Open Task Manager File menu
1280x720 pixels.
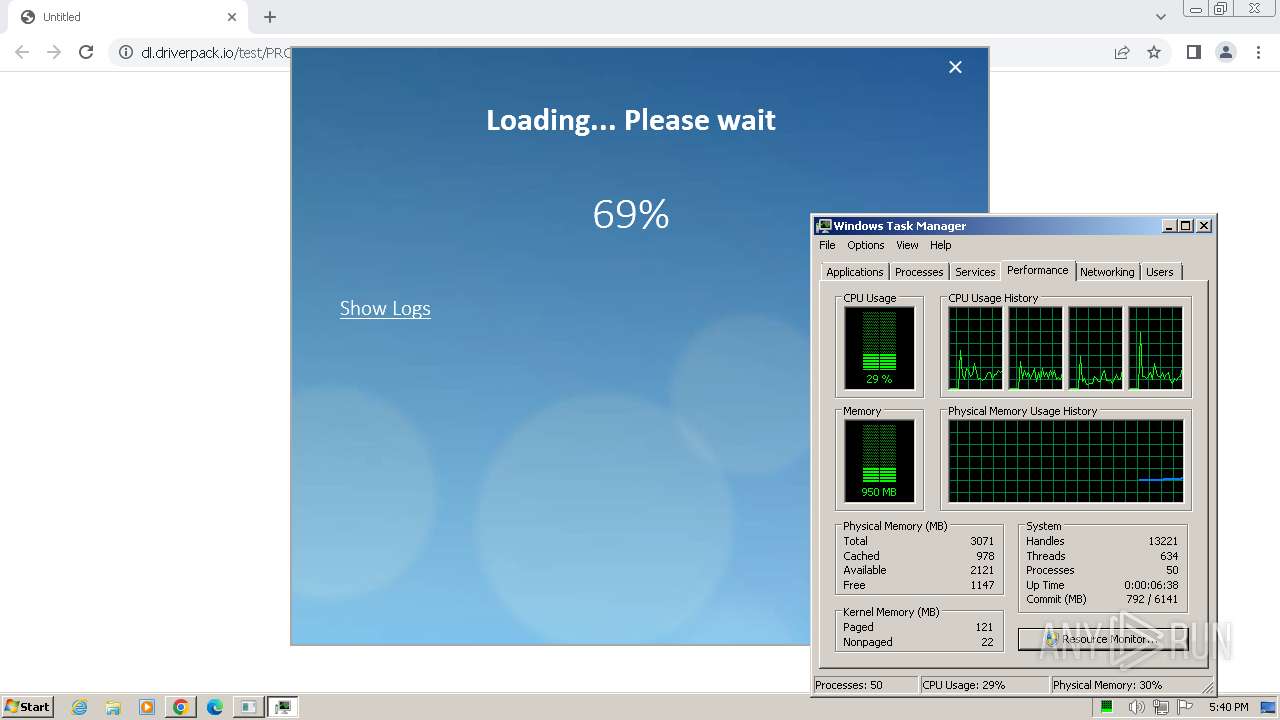(x=827, y=245)
